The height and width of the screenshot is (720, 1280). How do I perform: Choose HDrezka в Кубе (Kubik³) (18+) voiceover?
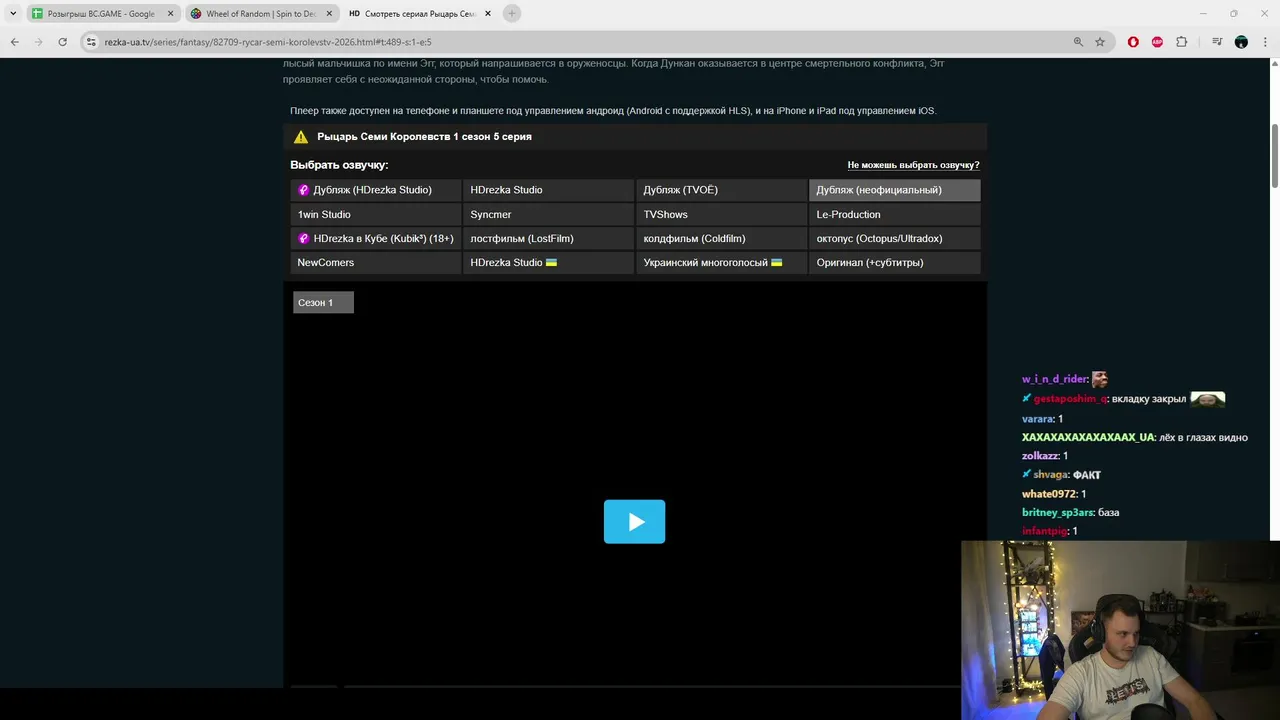[x=376, y=238]
